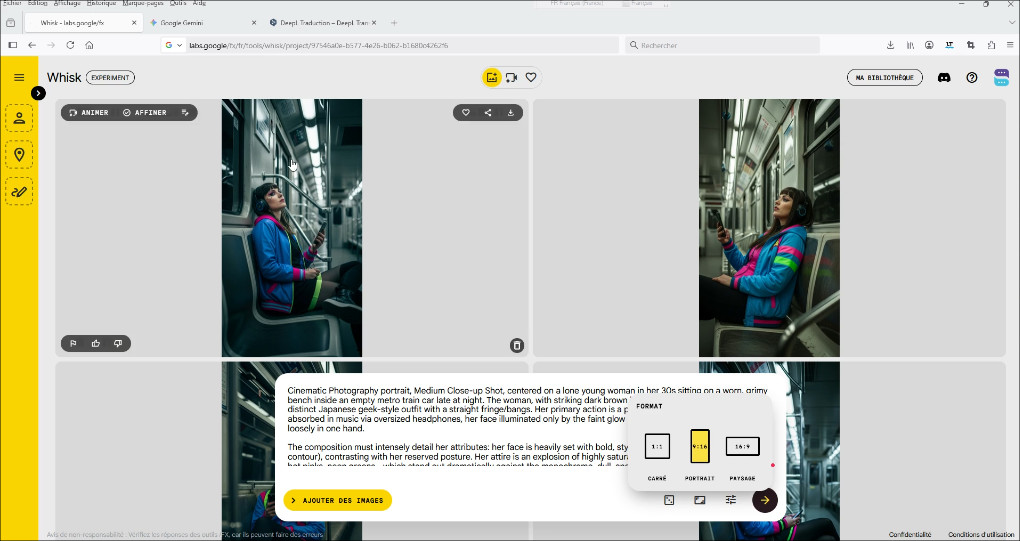Expand Ajouter des images panel
The width and height of the screenshot is (1020, 541).
click(337, 500)
